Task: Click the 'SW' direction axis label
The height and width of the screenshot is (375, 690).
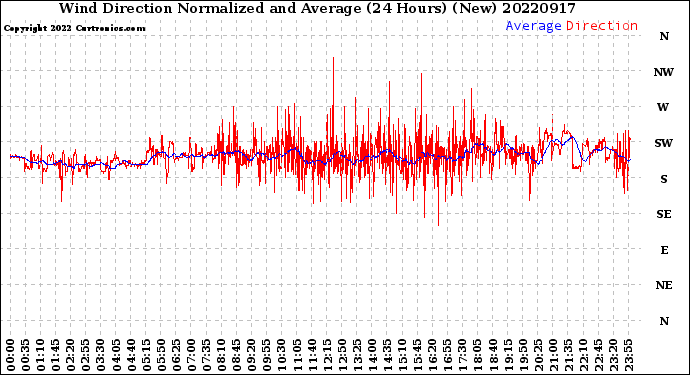Action: [x=664, y=143]
